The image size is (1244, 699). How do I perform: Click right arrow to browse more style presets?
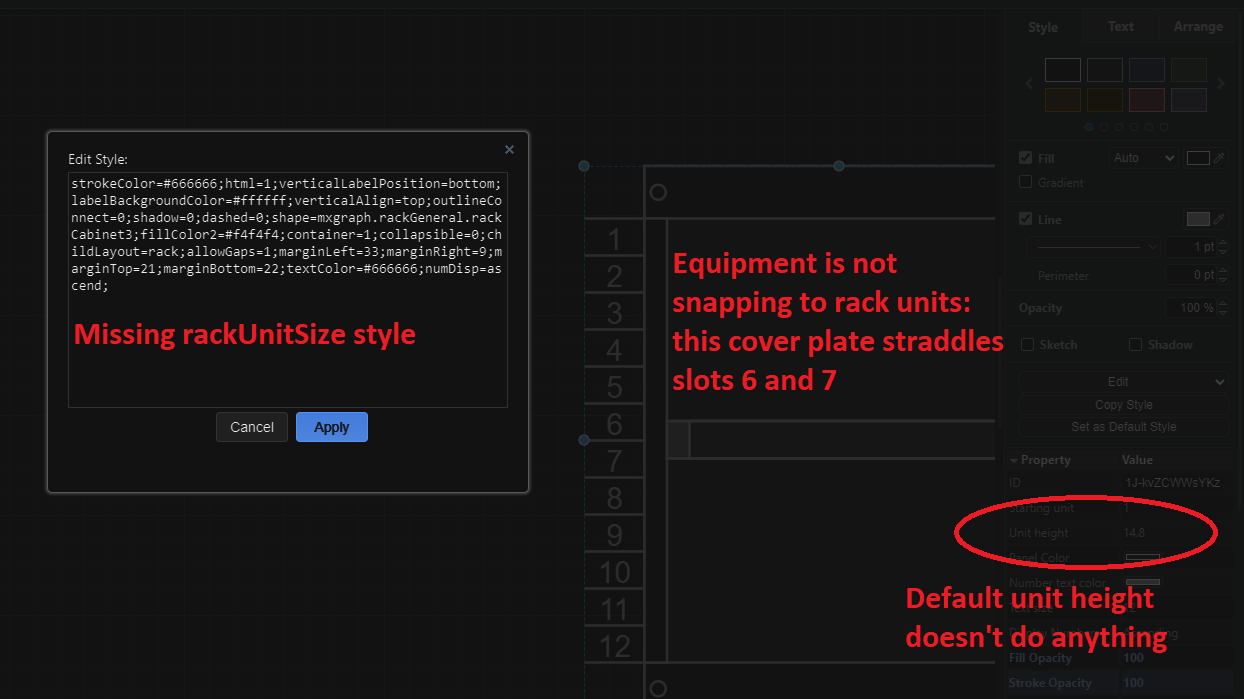pos(1220,83)
